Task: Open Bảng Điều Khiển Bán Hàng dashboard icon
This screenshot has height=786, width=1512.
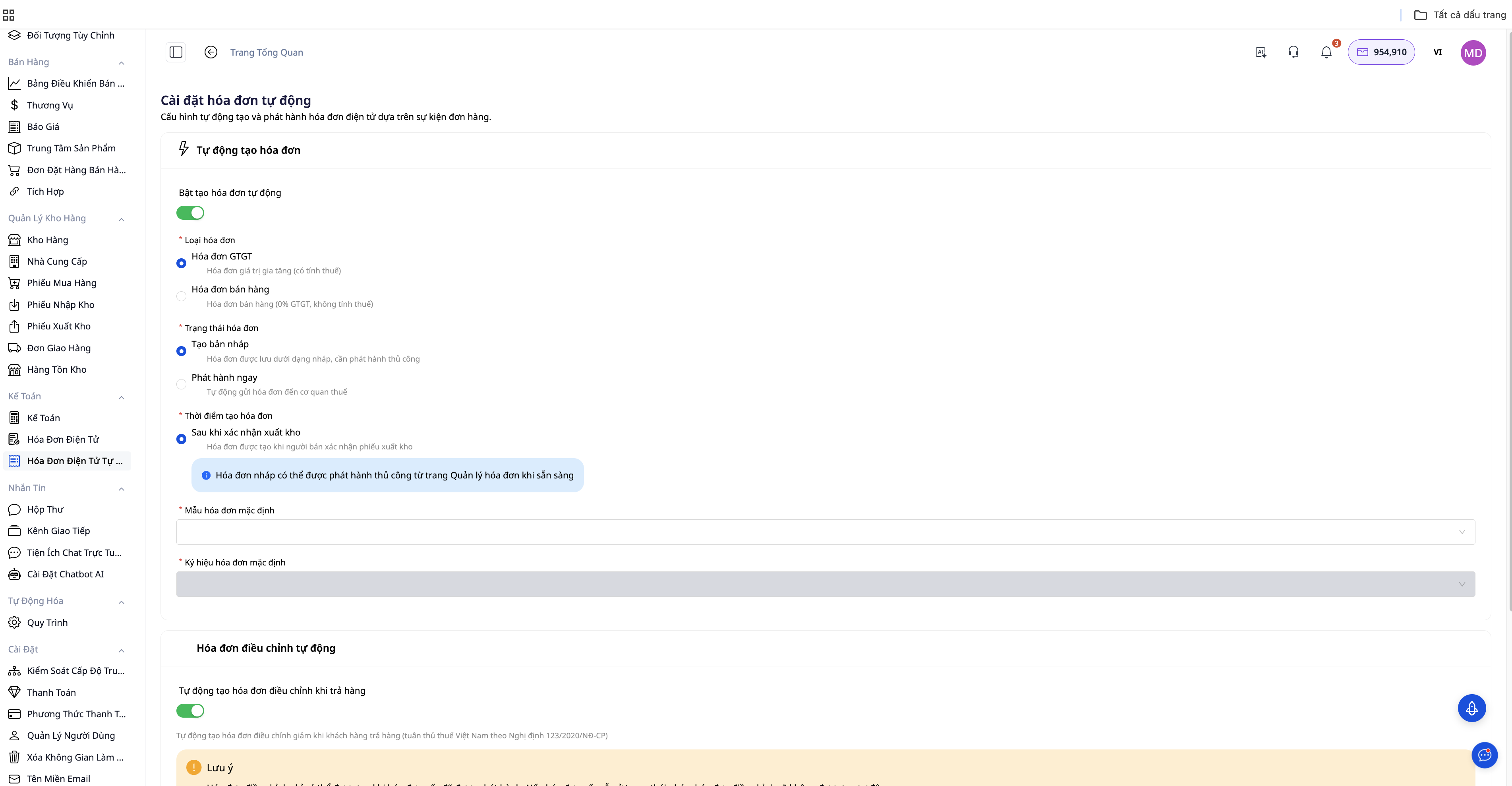Action: coord(75,83)
